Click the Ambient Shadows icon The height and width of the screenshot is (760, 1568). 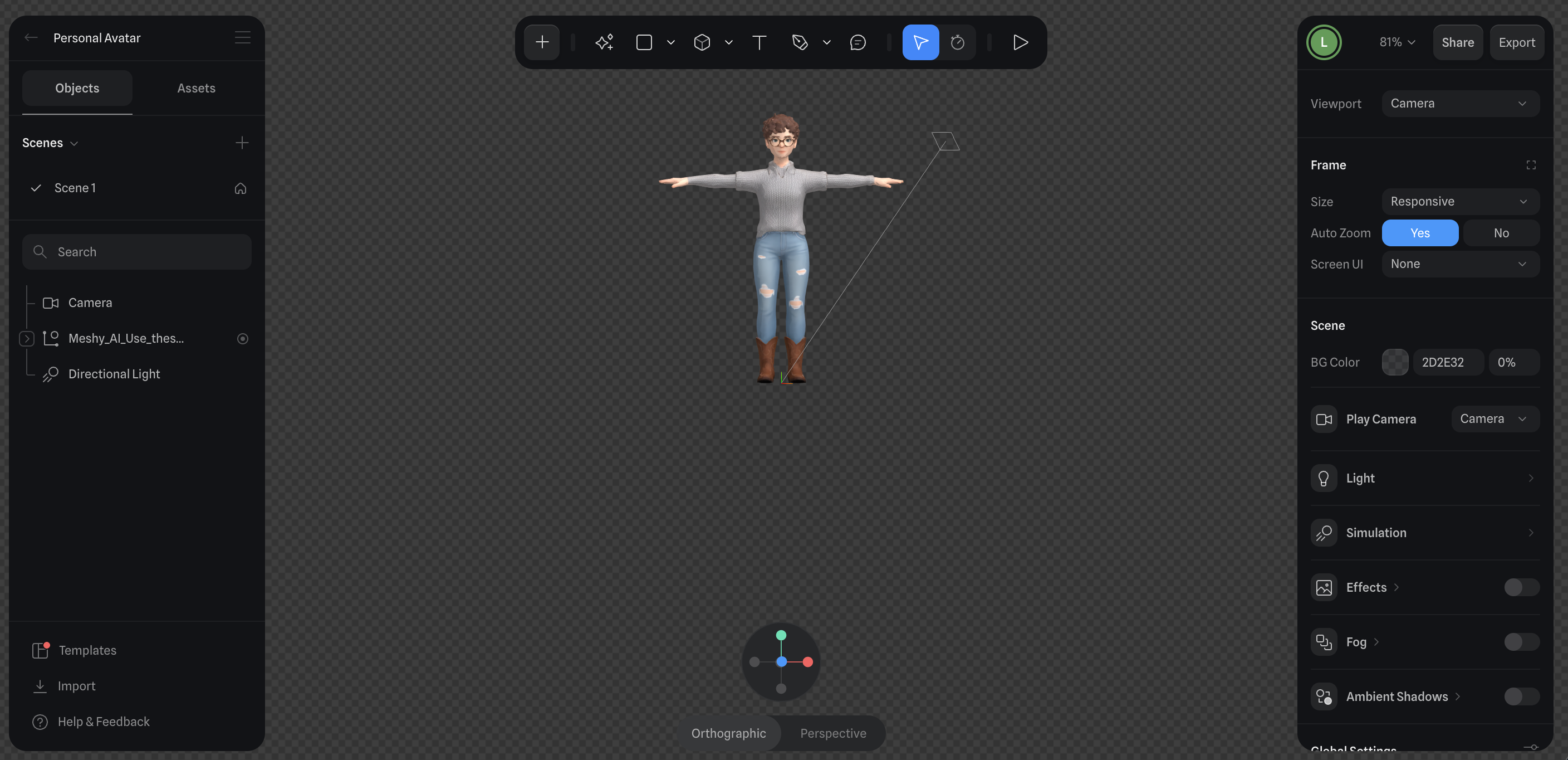[1324, 696]
